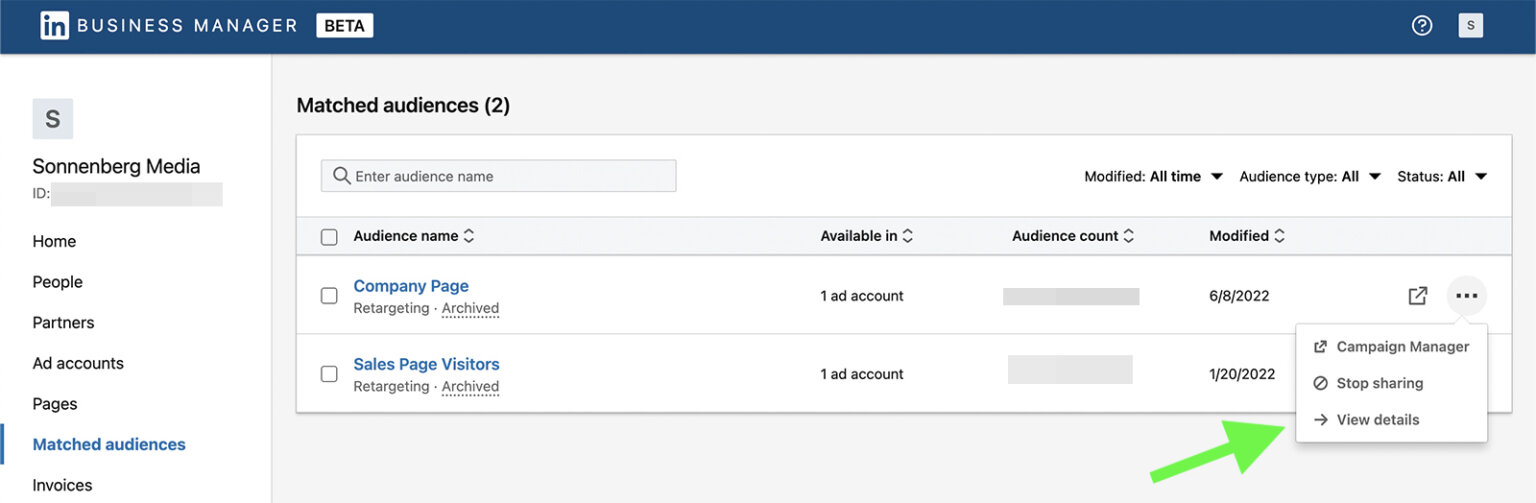Viewport: 1536px width, 503px height.
Task: Click the 6/8/2022 modified date
Action: tap(1239, 296)
